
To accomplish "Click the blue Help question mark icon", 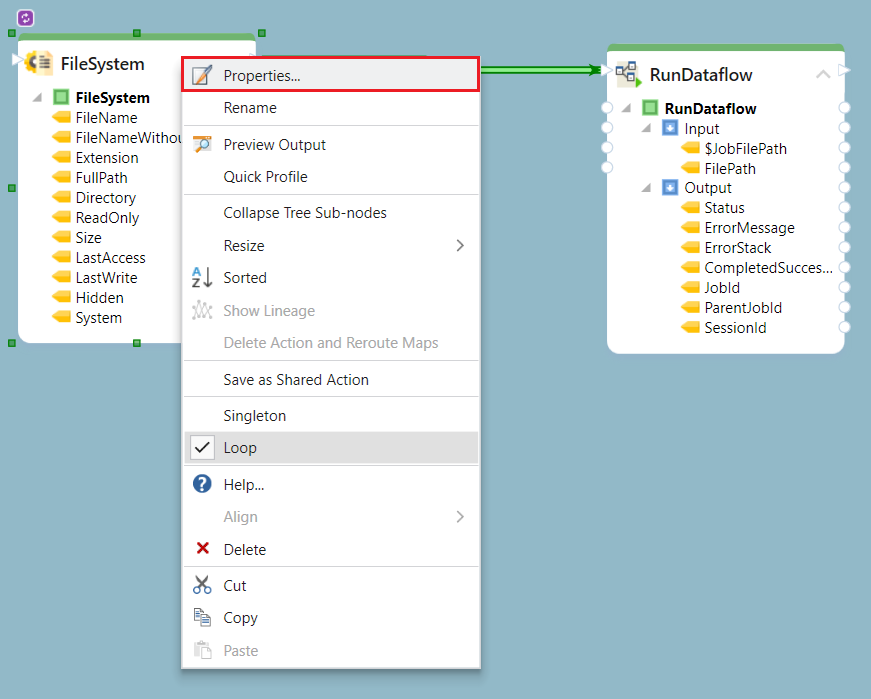I will 203,484.
